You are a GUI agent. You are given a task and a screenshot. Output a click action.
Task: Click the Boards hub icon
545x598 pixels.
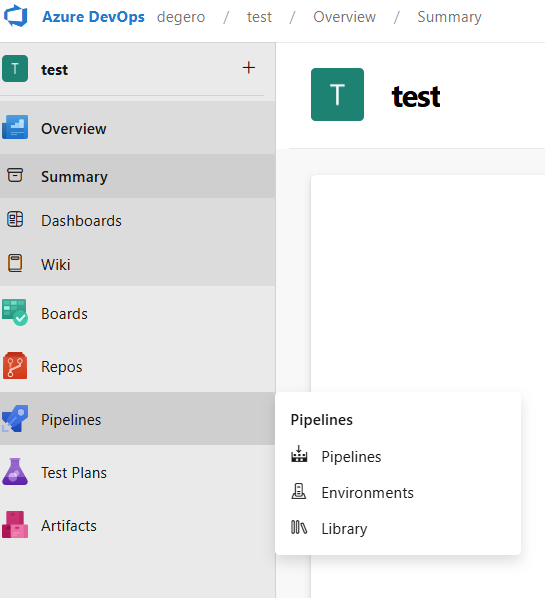[15, 312]
